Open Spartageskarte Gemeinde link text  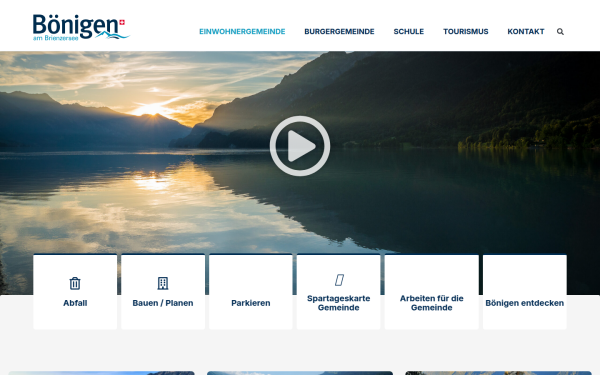point(339,303)
